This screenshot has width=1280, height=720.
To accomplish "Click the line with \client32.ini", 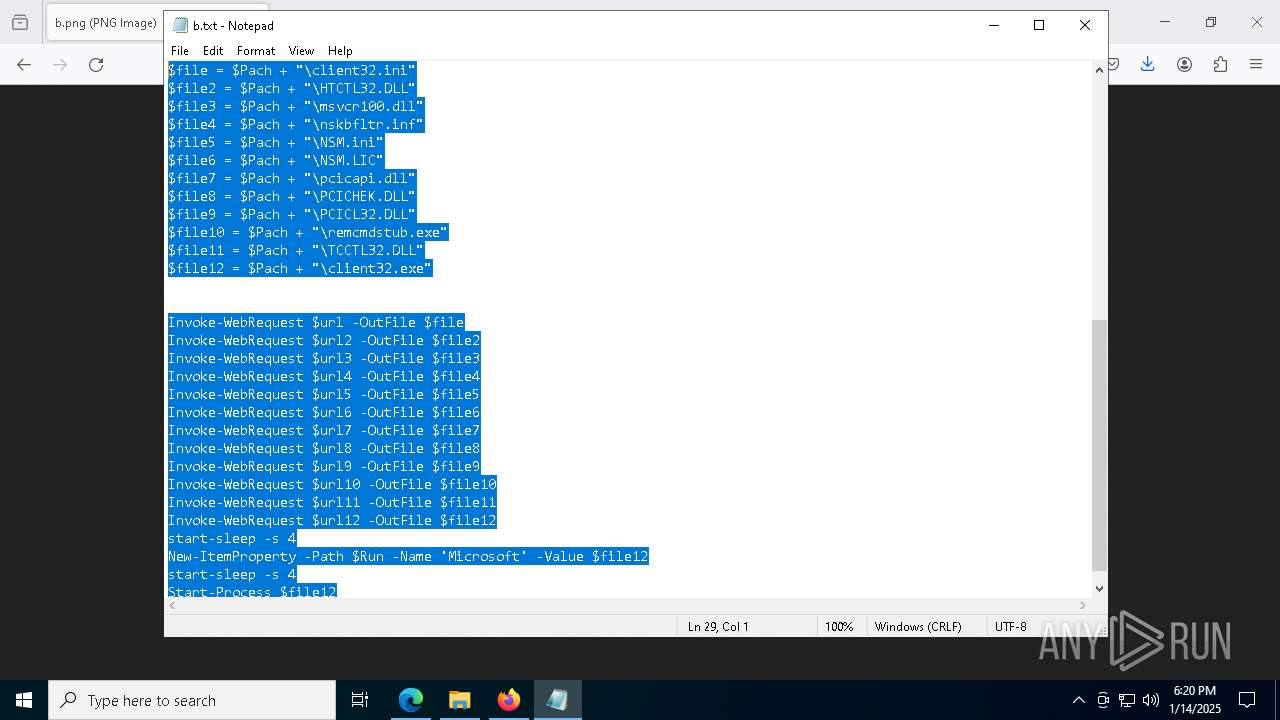I will coord(292,70).
